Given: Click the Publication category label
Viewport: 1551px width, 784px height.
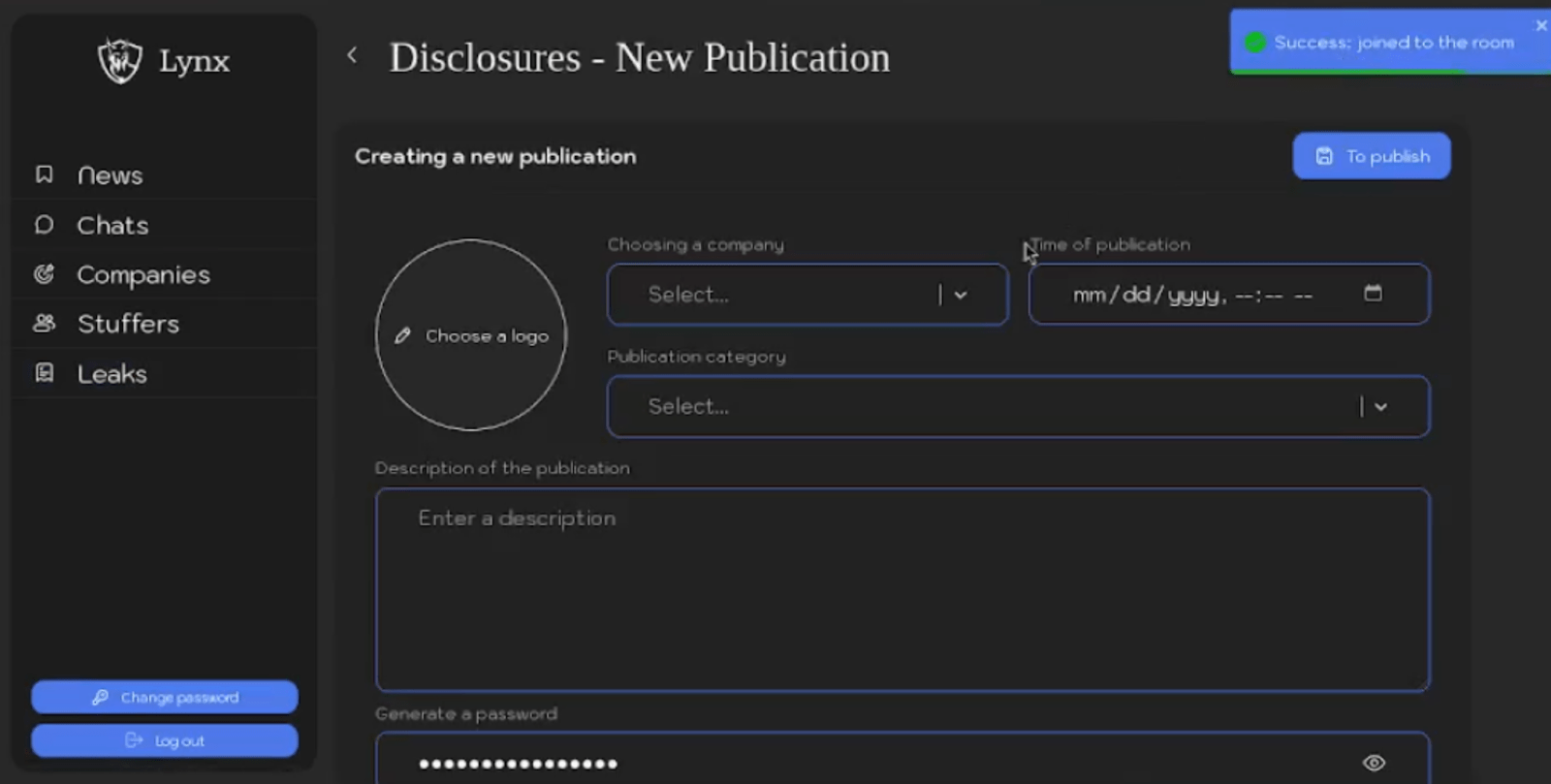Looking at the screenshot, I should tap(696, 357).
